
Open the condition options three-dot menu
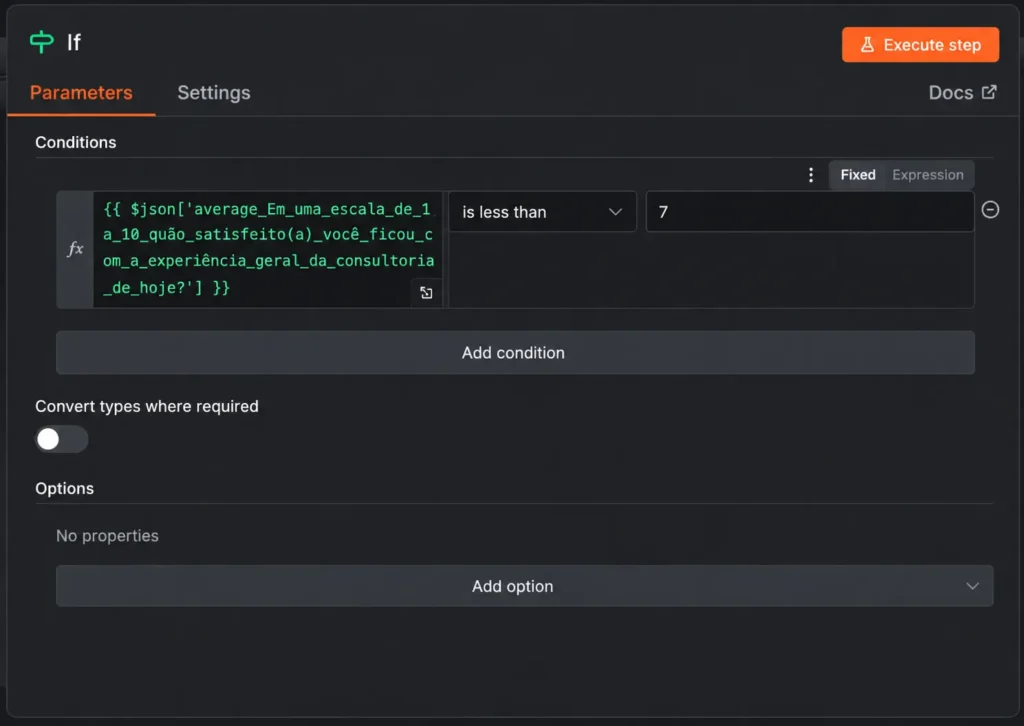tap(810, 175)
